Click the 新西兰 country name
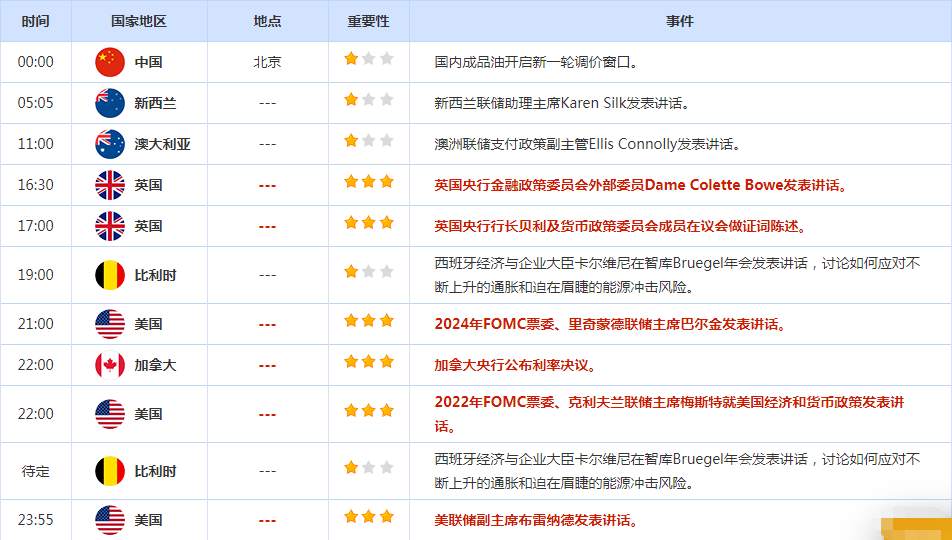Image resolution: width=952 pixels, height=540 pixels. pyautogui.click(x=155, y=103)
